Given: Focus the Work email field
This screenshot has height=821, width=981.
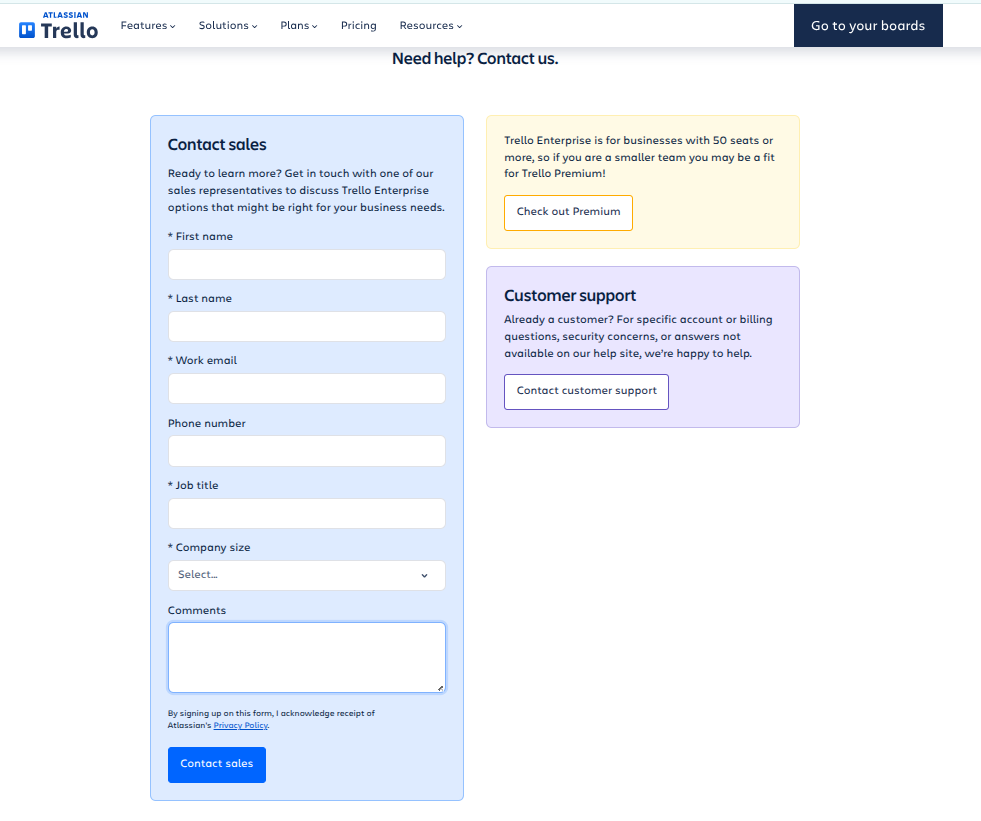Looking at the screenshot, I should (307, 389).
